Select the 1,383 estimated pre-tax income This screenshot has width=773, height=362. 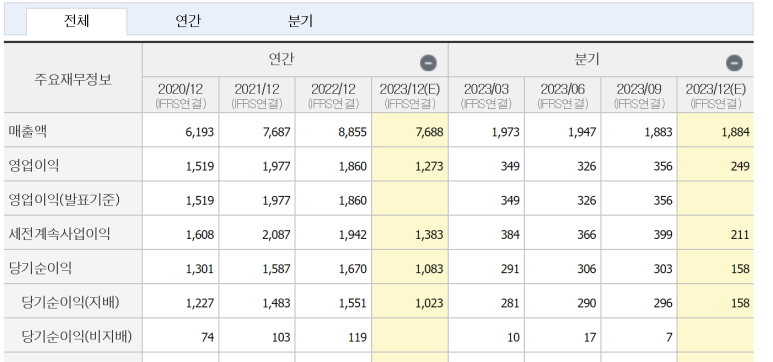coord(429,235)
